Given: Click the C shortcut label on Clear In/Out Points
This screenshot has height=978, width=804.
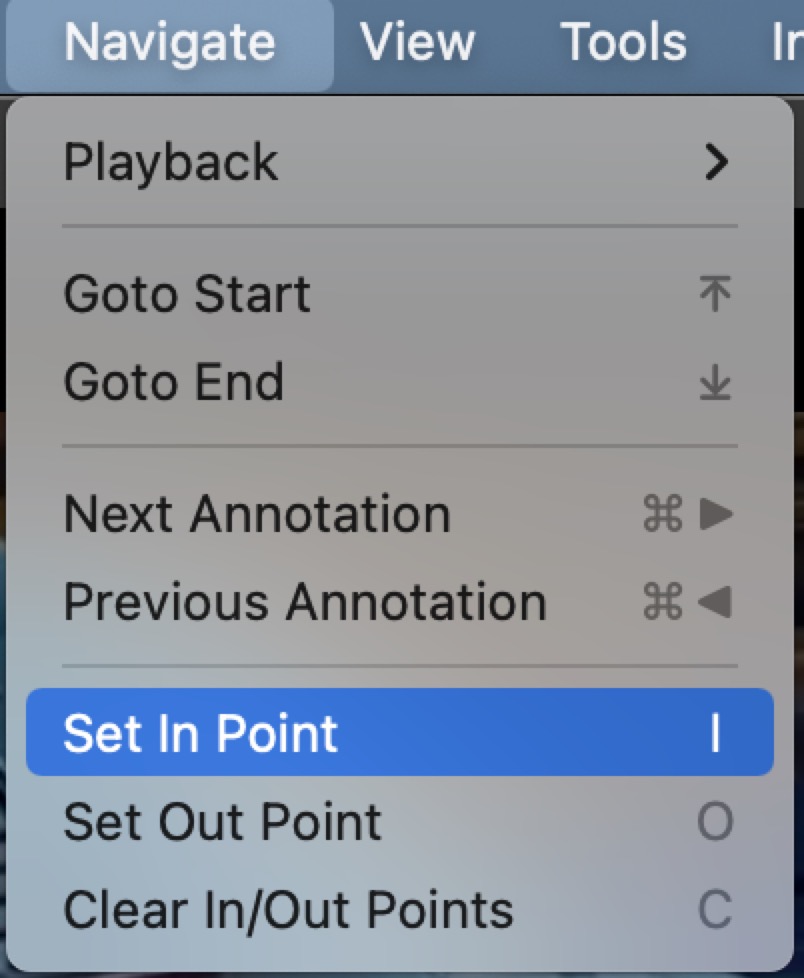Looking at the screenshot, I should 714,908.
